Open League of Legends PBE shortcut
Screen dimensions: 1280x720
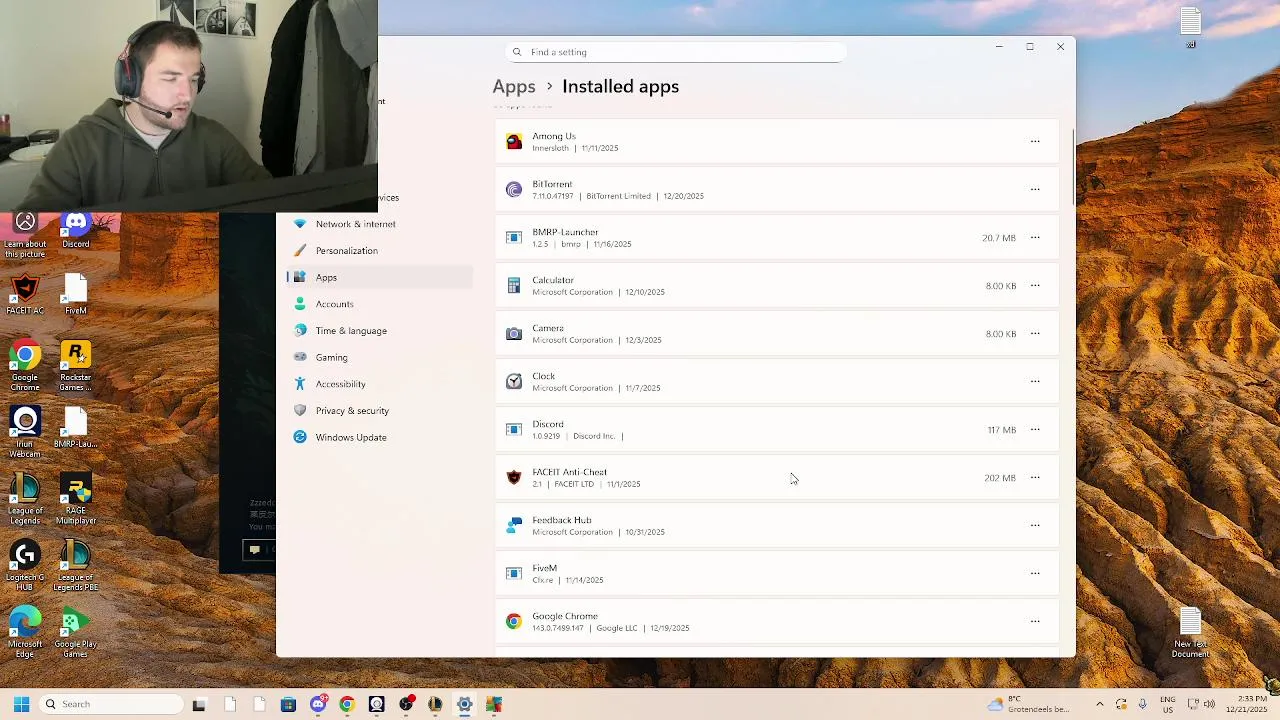76,566
